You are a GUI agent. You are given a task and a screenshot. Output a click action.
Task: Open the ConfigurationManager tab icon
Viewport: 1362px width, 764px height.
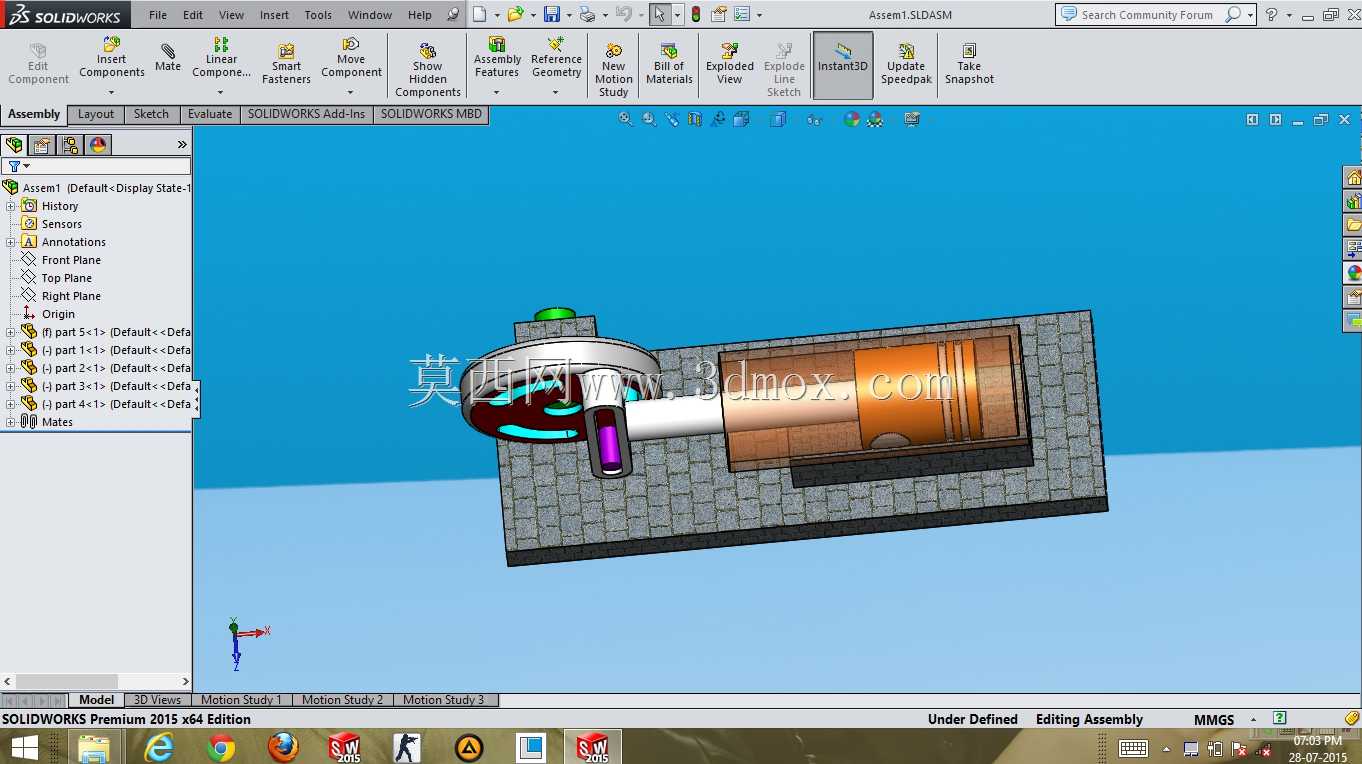pyautogui.click(x=70, y=145)
